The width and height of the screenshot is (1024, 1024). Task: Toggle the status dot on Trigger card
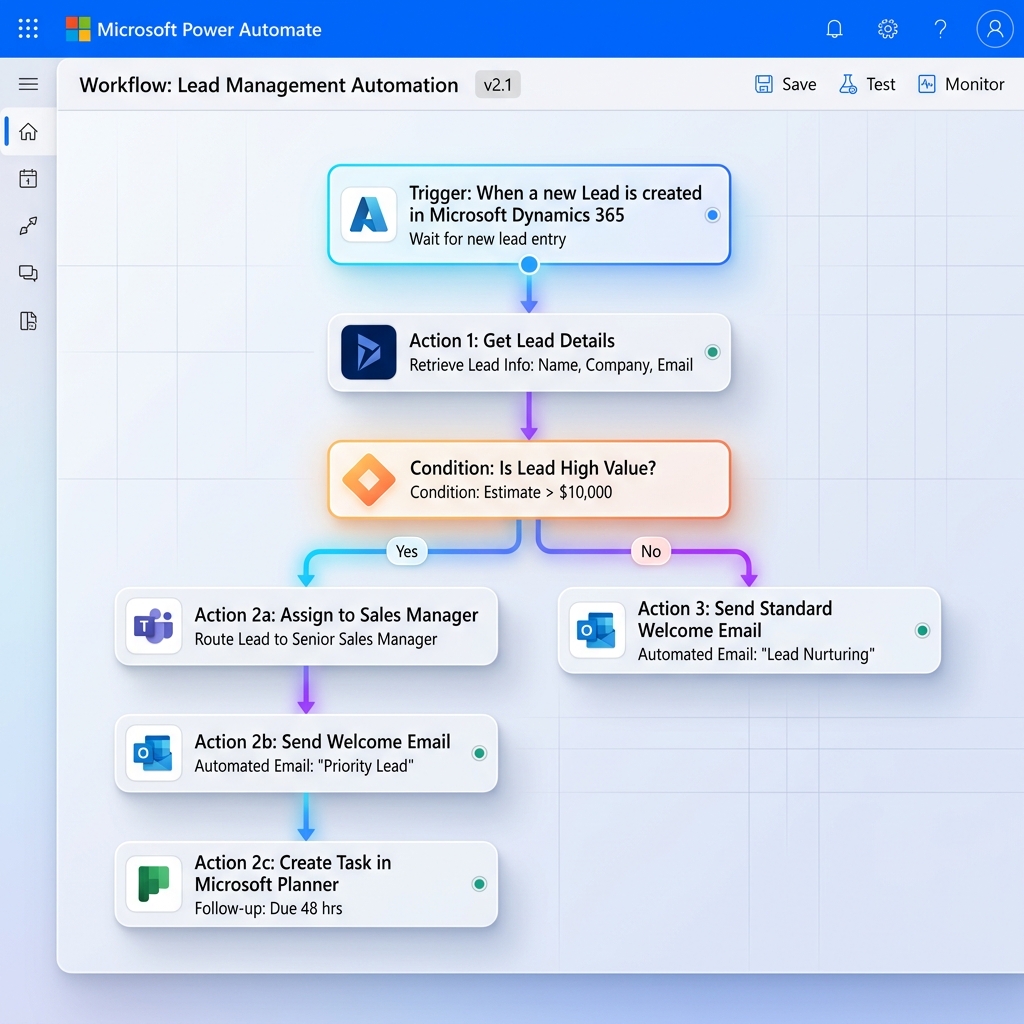712,215
